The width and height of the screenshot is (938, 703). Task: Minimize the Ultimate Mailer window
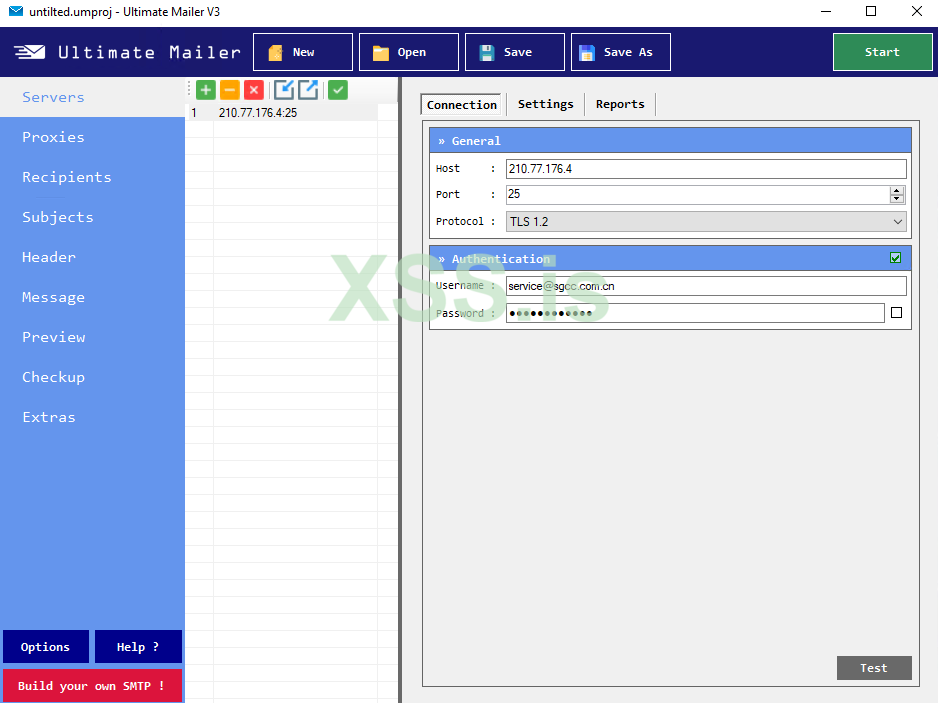(826, 11)
